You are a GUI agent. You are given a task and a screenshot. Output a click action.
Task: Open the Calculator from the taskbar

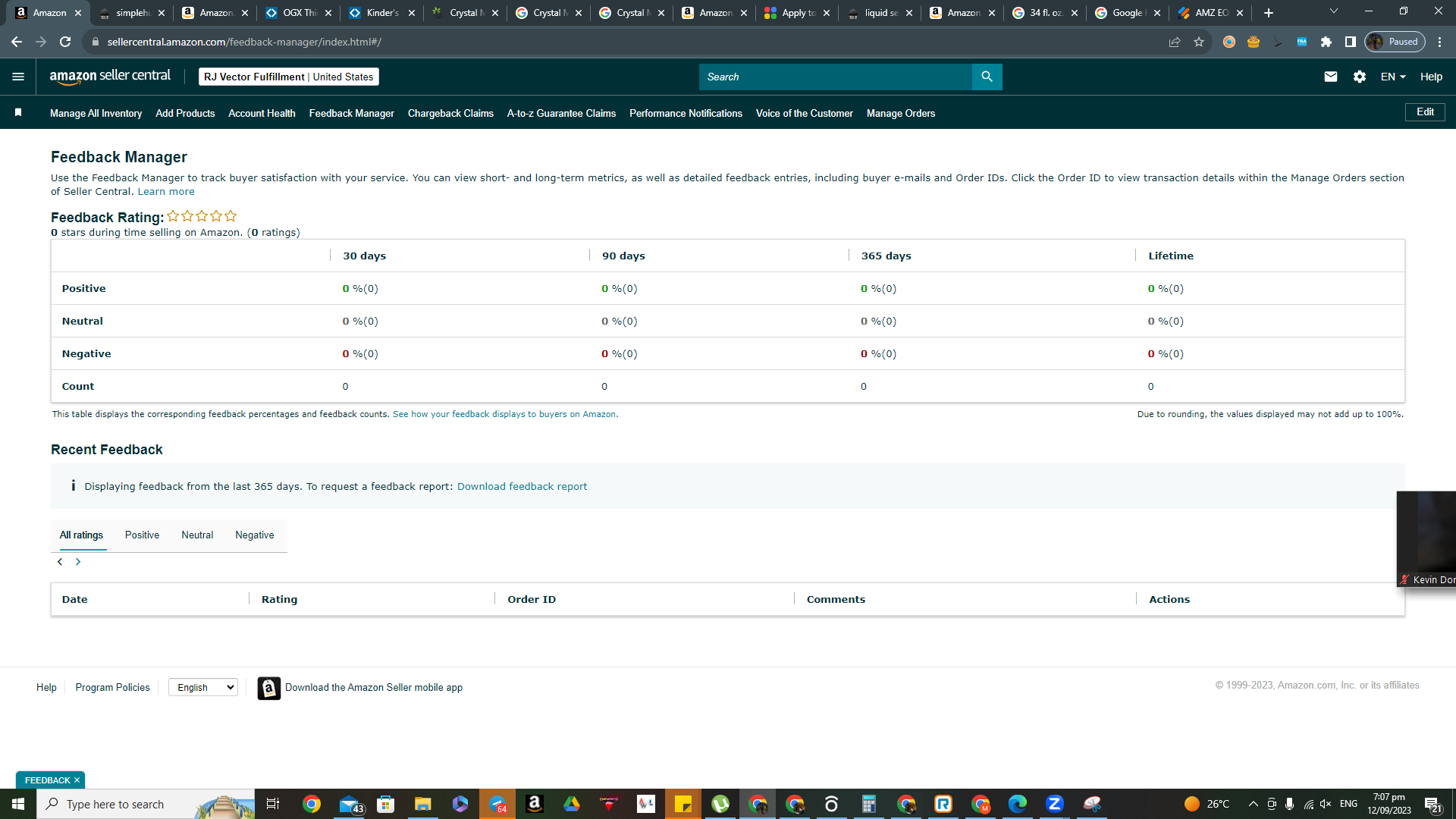click(869, 804)
